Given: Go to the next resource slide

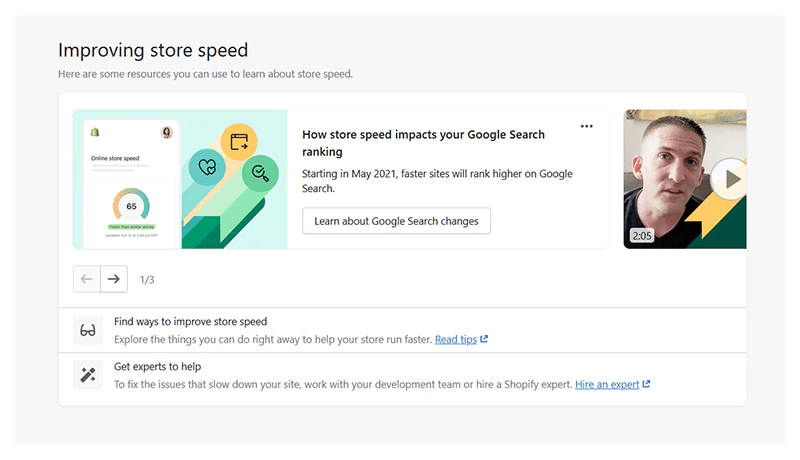Looking at the screenshot, I should [x=114, y=279].
